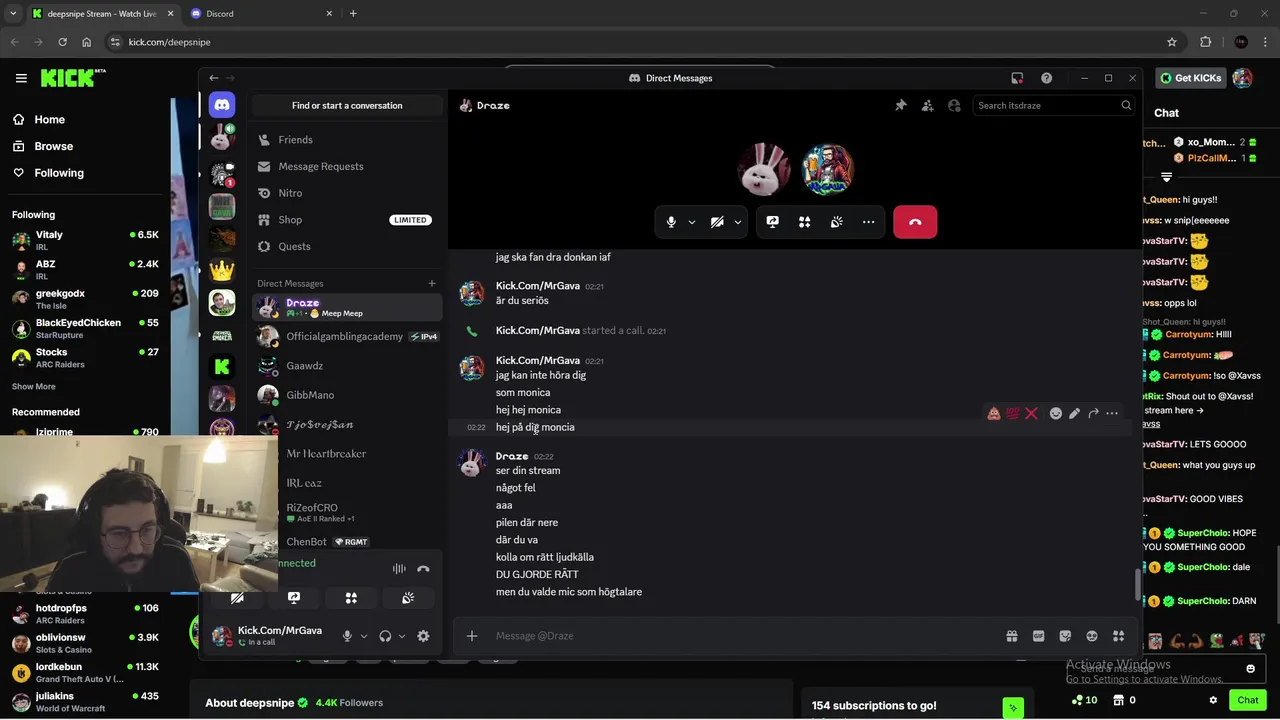Toggle noise suppression in voice panel
Viewport: 1280px width, 720px height.
(399, 569)
